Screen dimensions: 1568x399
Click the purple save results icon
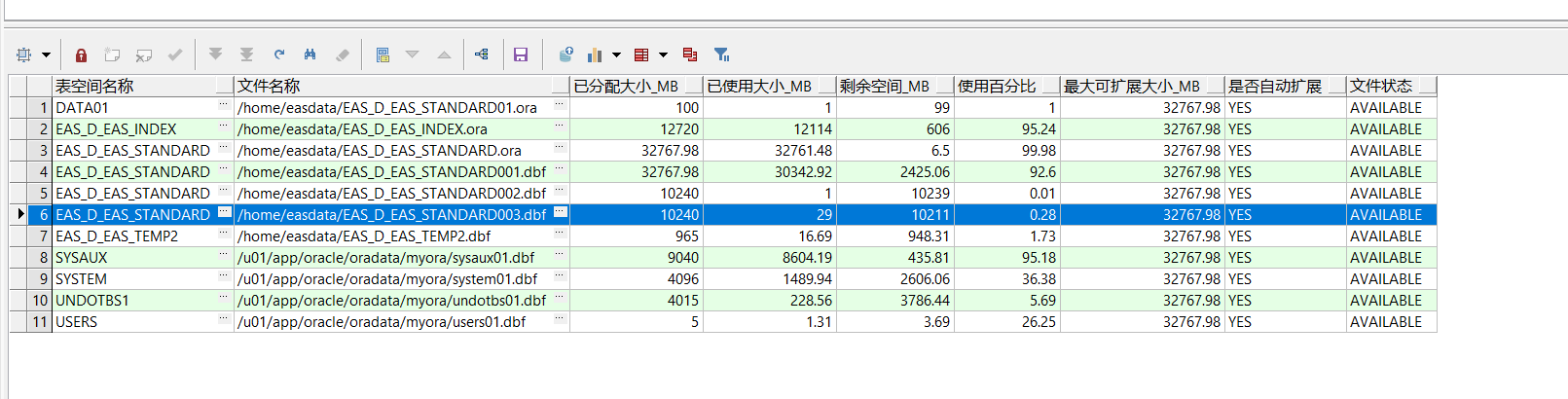(521, 55)
